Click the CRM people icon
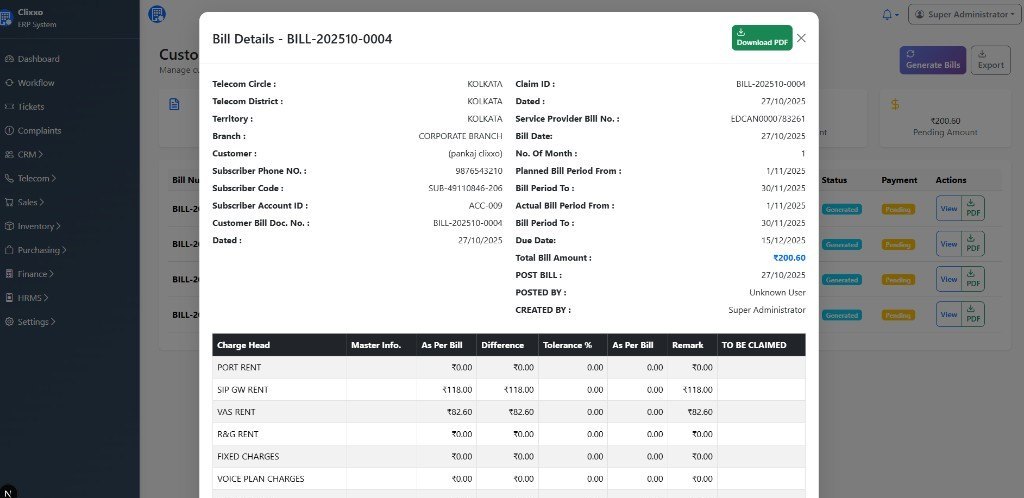The width and height of the screenshot is (1024, 498). click(x=9, y=155)
